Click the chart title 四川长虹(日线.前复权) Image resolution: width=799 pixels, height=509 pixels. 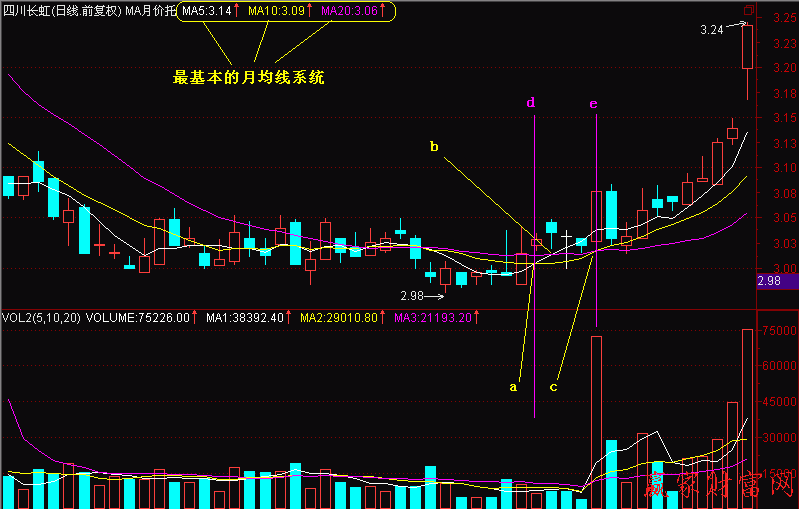(62, 11)
